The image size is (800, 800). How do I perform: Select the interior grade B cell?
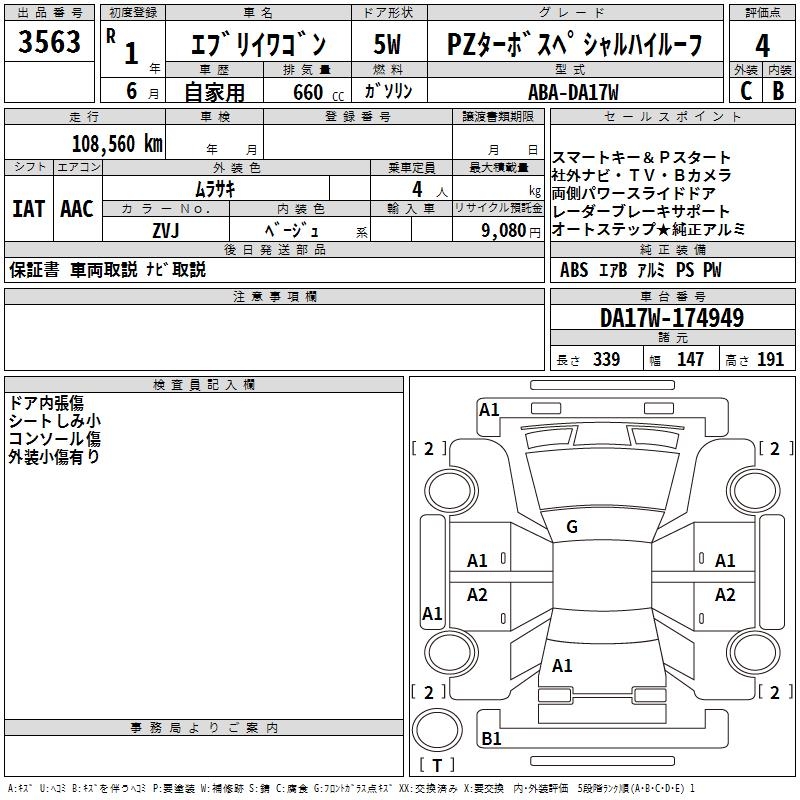coord(779,91)
